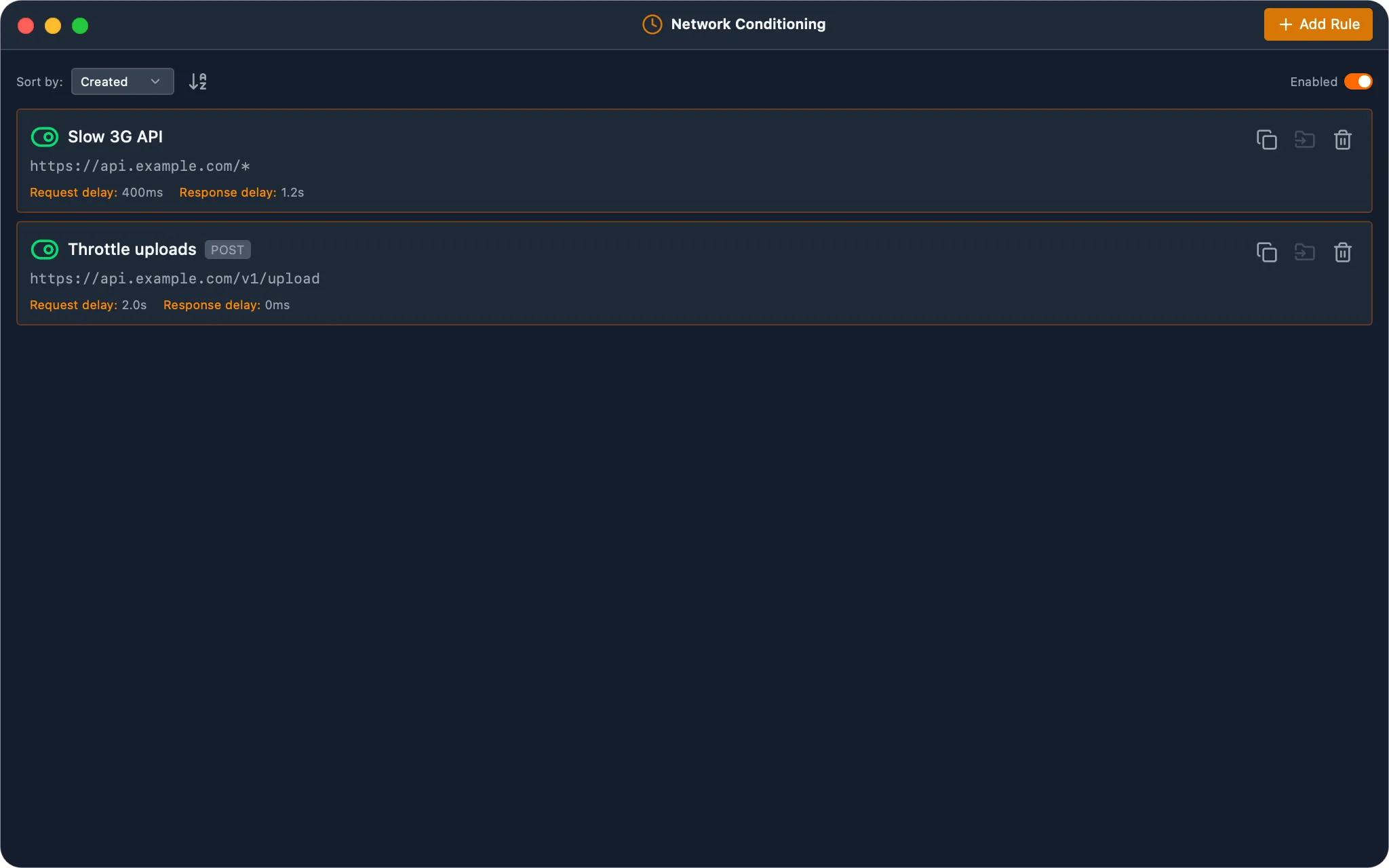
Task: Disable the Slow 3G API rule toggle
Action: (x=45, y=137)
